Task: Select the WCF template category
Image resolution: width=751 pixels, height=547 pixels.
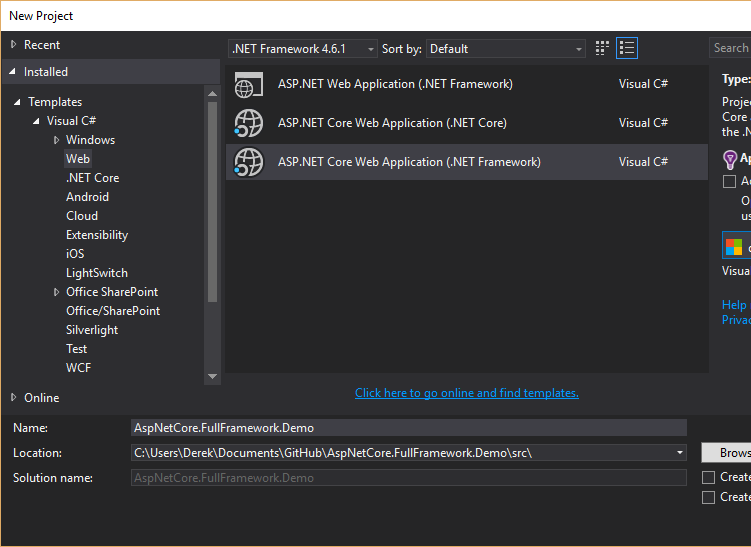Action: (x=79, y=368)
